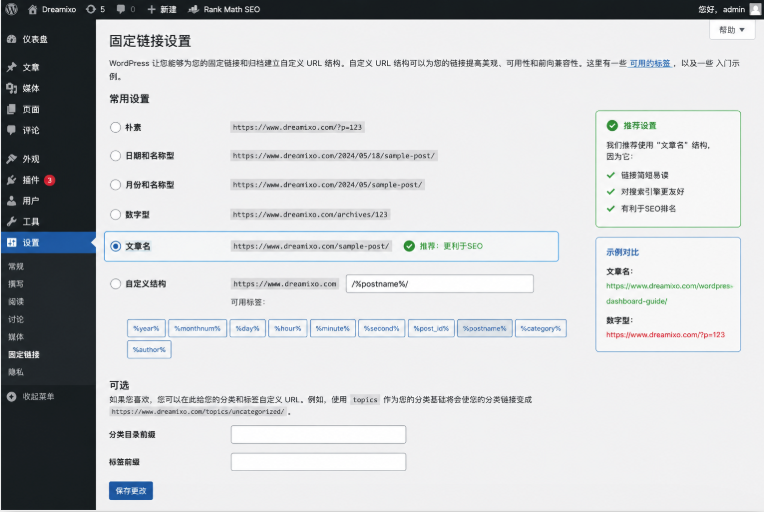This screenshot has height=512, width=764.
Task: Click the 页面 pages icon
Action: pyautogui.click(x=12, y=109)
